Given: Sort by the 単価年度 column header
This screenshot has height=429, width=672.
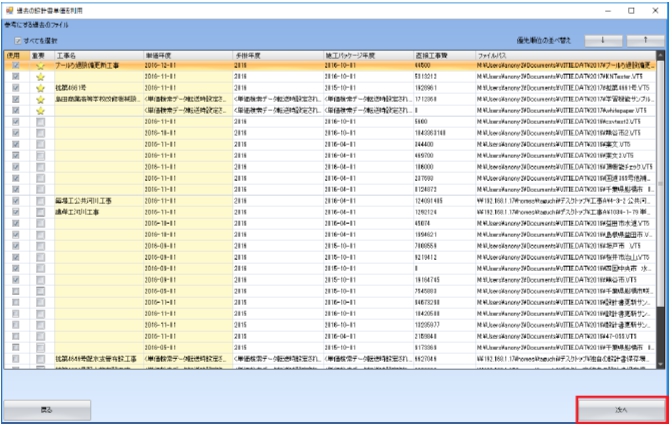Looking at the screenshot, I should pos(186,54).
